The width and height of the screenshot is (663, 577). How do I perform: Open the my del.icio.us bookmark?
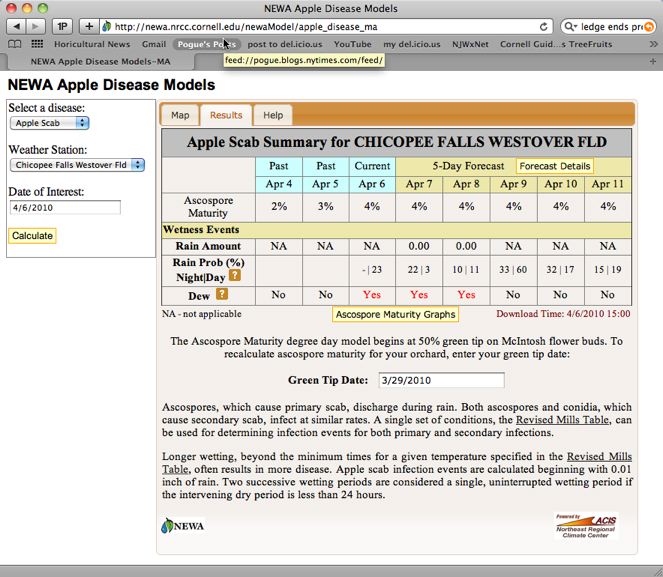412,44
